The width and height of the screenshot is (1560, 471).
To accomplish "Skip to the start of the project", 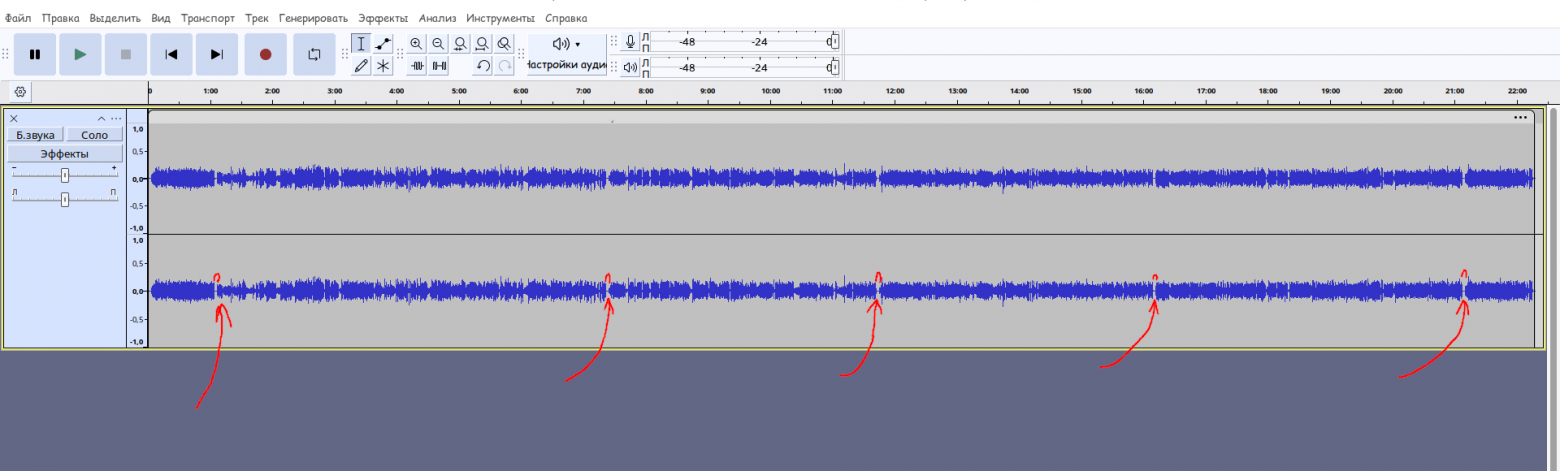I will pyautogui.click(x=171, y=55).
